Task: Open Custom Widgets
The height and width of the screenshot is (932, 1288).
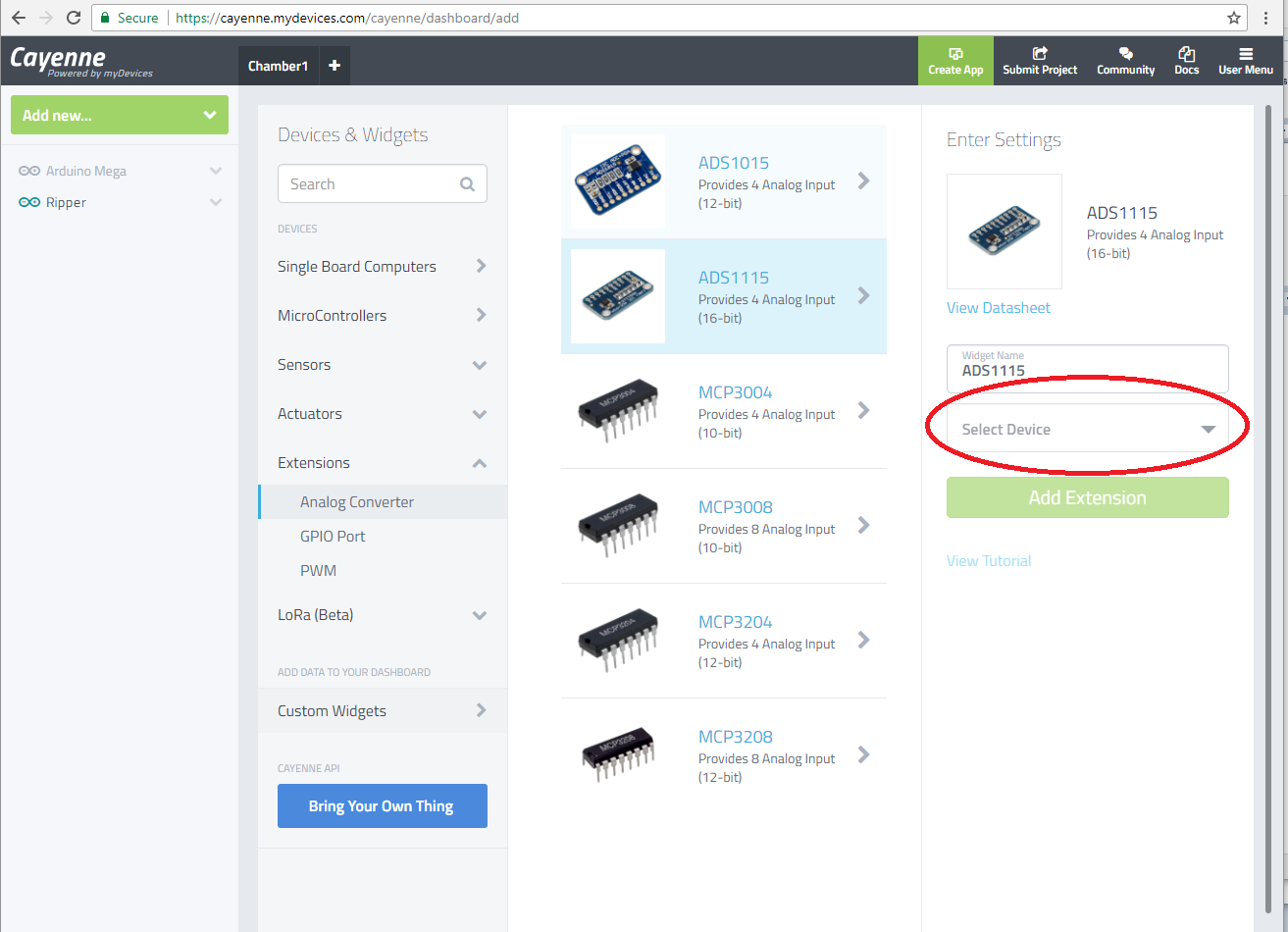Action: 383,710
